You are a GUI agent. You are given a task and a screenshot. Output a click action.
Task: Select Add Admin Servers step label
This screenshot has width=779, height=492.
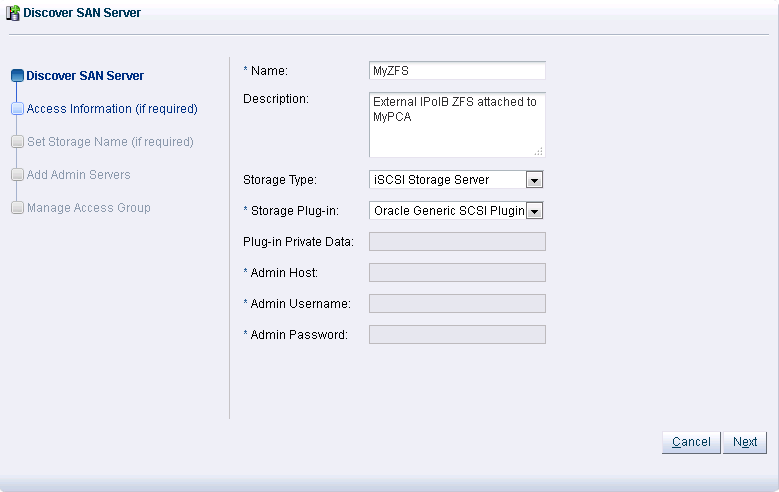(78, 175)
